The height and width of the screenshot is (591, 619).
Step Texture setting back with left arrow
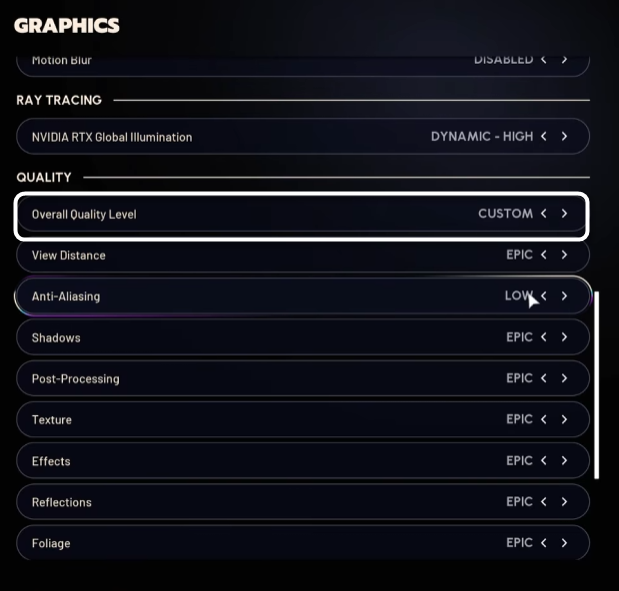544,419
